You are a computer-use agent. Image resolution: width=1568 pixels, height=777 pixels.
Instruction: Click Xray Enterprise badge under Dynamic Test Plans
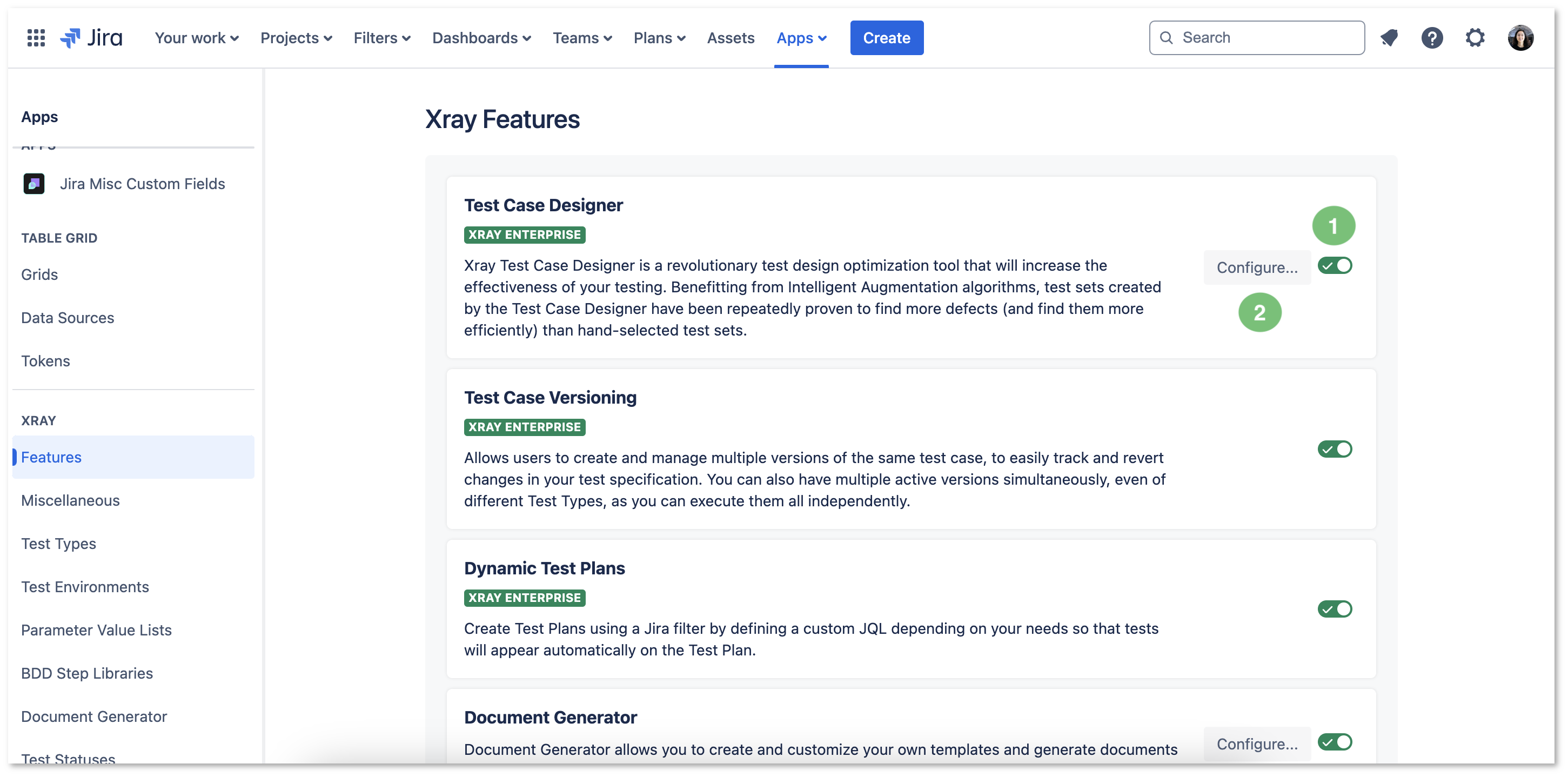tap(525, 598)
